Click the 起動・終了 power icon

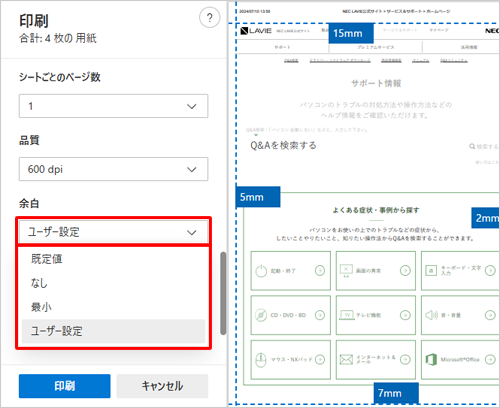(261, 271)
